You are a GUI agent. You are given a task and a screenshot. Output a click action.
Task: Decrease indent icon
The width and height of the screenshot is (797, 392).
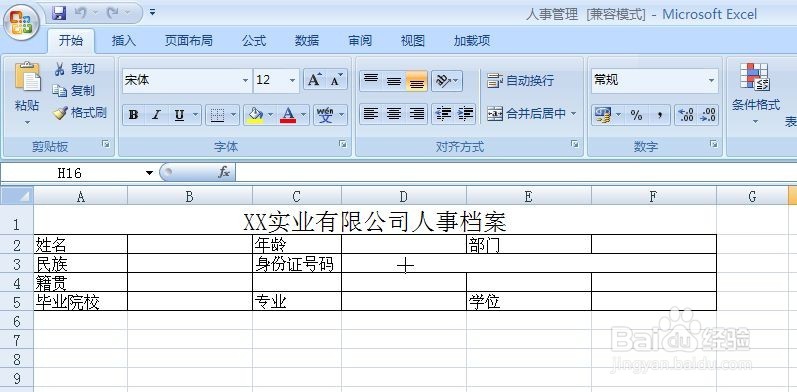[443, 114]
